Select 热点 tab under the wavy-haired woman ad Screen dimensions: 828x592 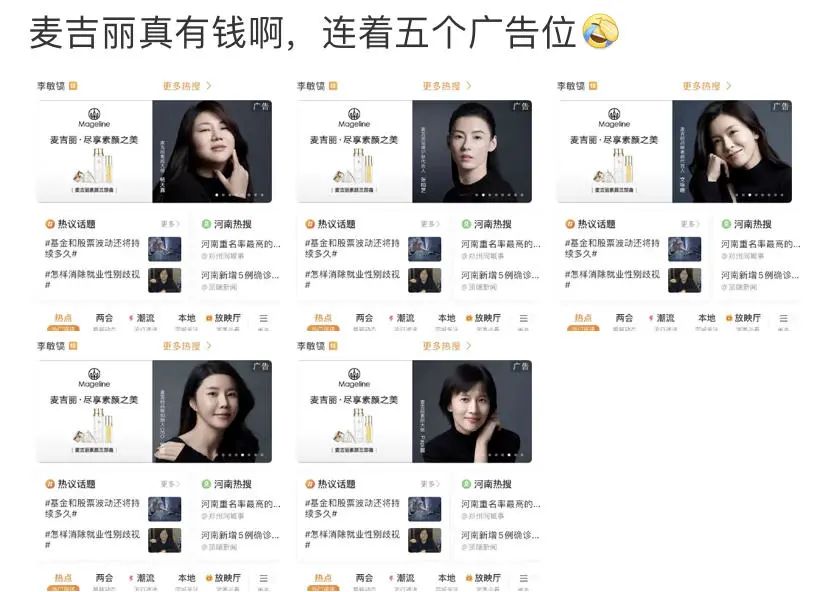point(63,578)
